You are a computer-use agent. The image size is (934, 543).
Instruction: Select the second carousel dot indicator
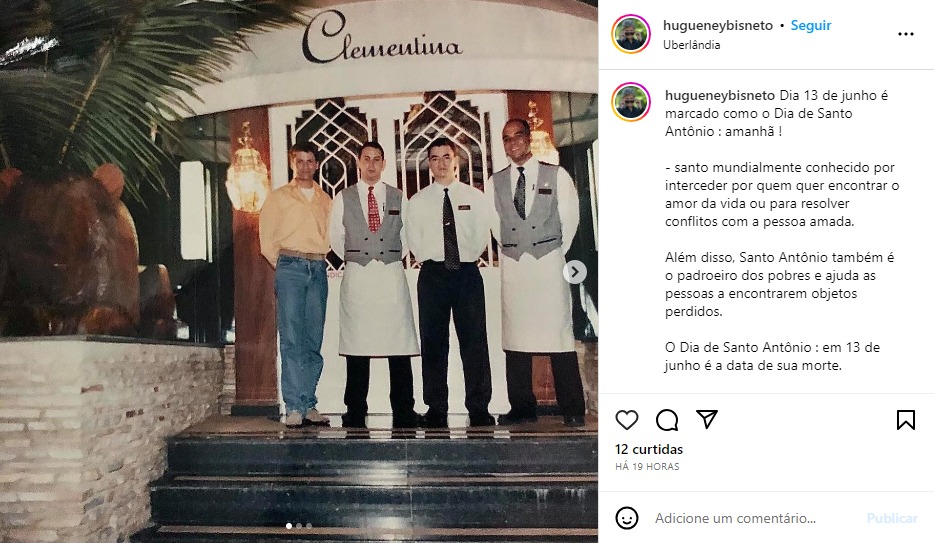click(299, 526)
